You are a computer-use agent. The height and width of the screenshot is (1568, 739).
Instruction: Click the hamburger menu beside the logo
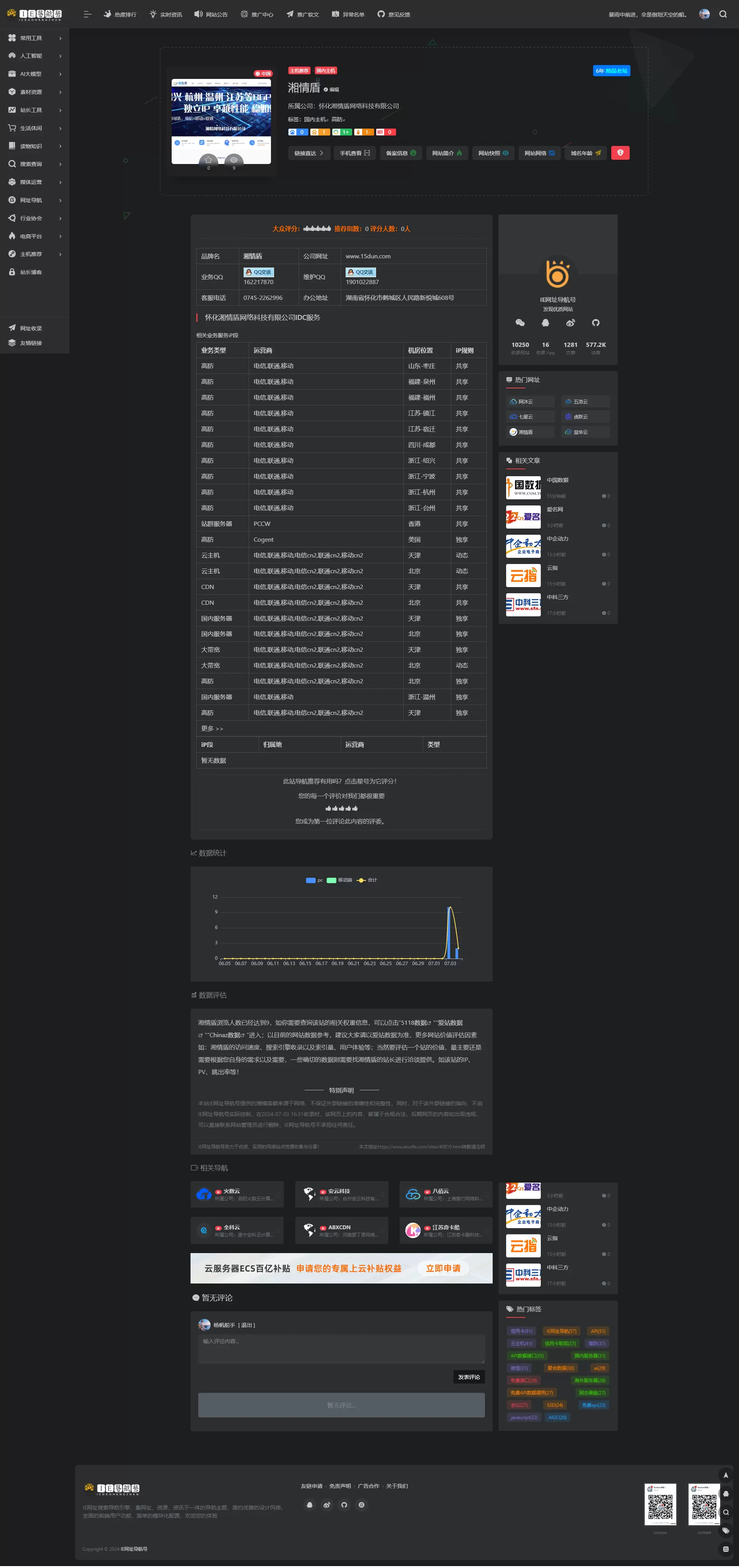(x=87, y=14)
